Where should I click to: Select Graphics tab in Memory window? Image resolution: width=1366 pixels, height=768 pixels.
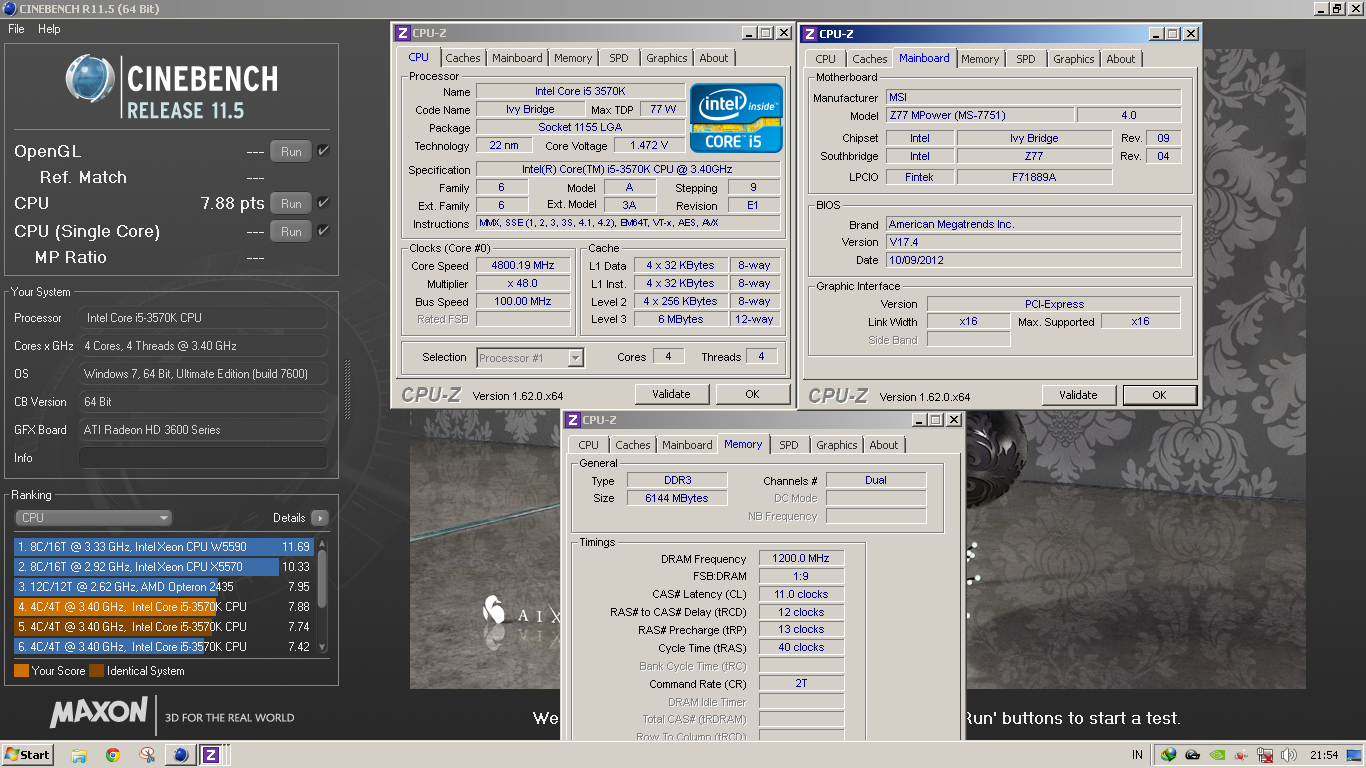pyautogui.click(x=836, y=445)
